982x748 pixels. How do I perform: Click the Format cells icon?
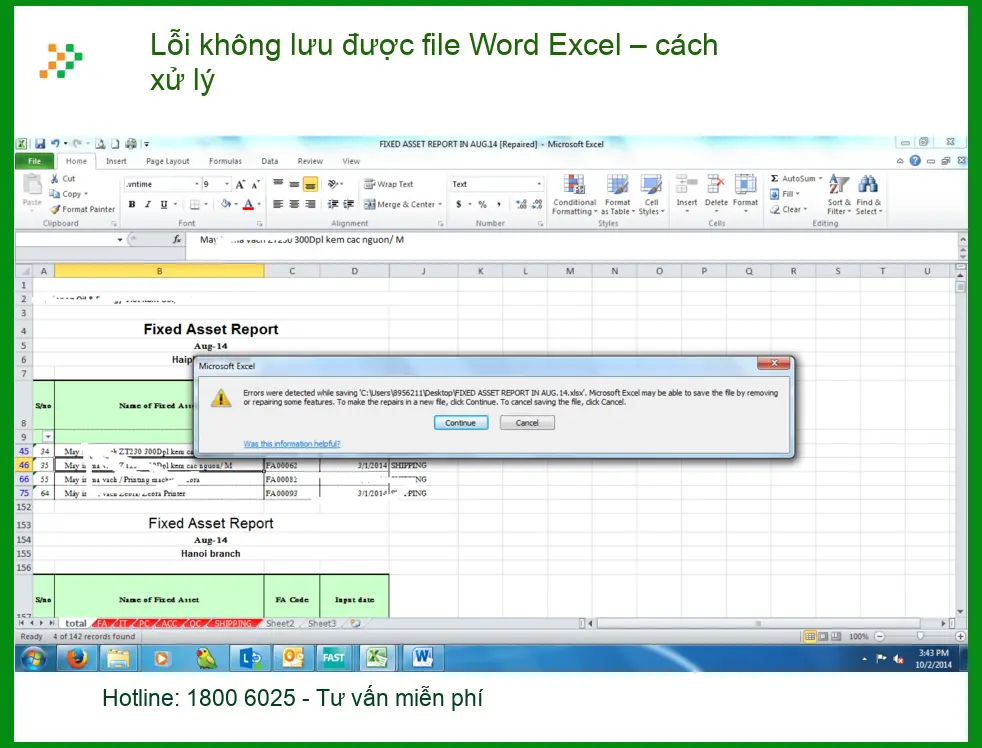[745, 185]
